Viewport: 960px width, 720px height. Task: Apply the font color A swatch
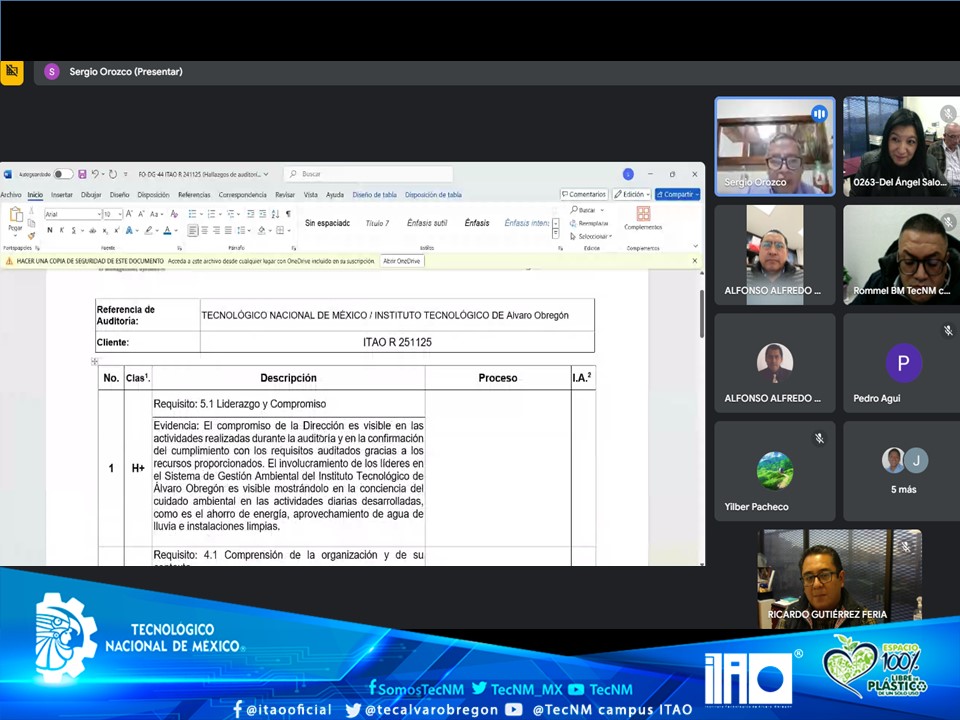click(167, 230)
